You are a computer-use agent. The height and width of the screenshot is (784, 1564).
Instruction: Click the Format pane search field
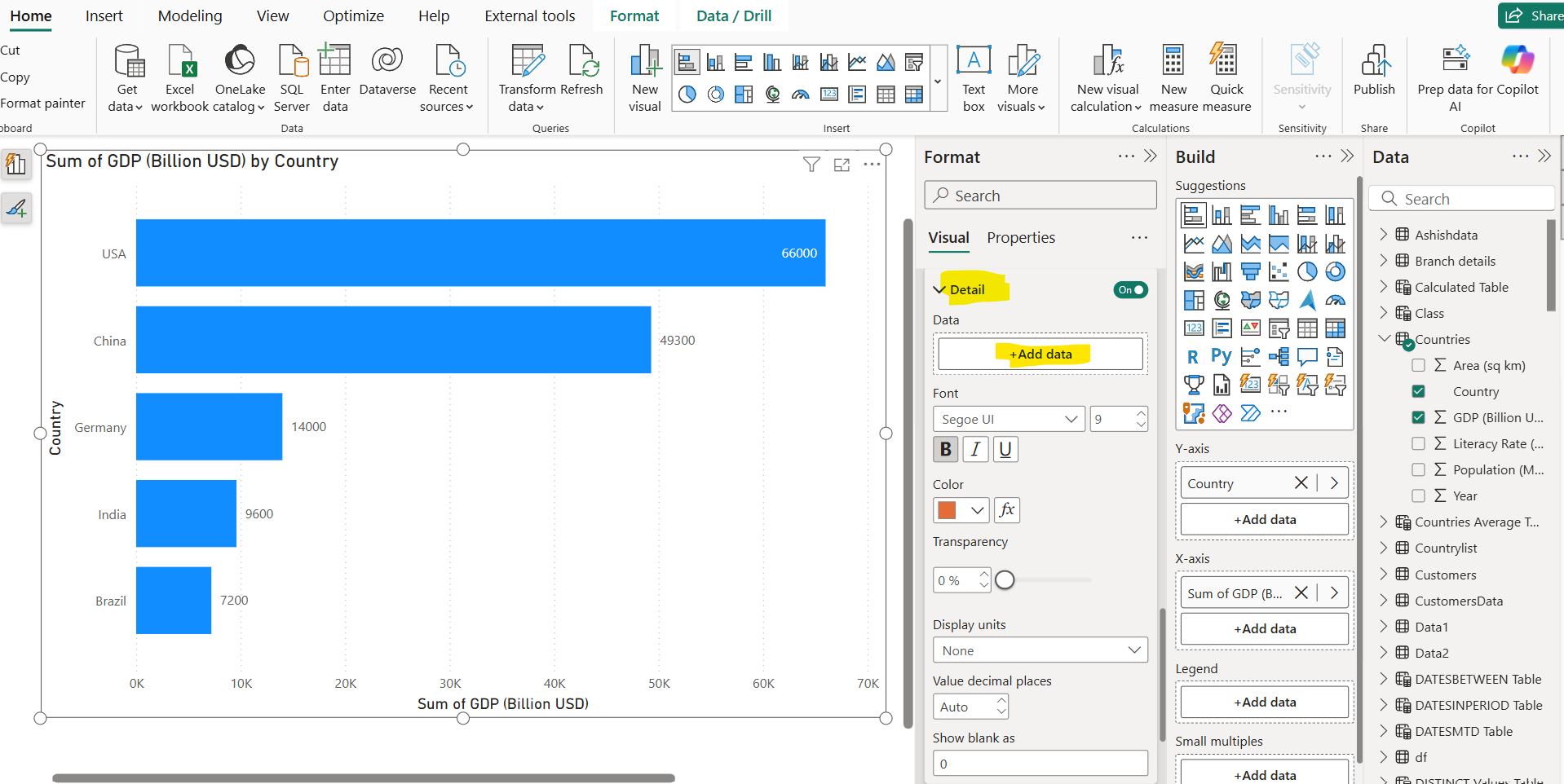click(x=1040, y=195)
